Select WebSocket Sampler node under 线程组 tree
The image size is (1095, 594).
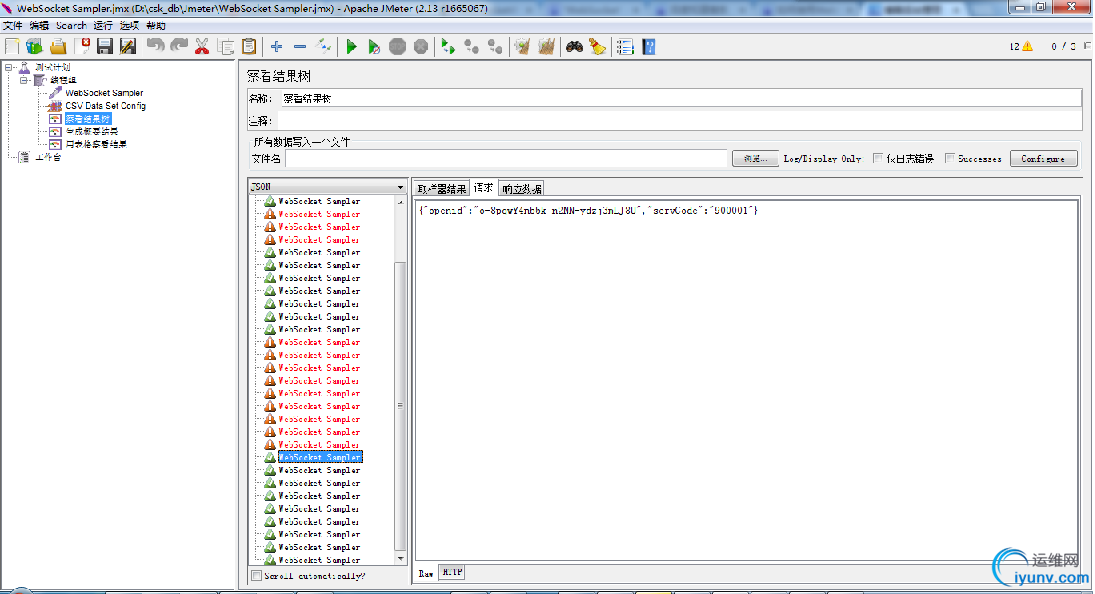tap(104, 93)
